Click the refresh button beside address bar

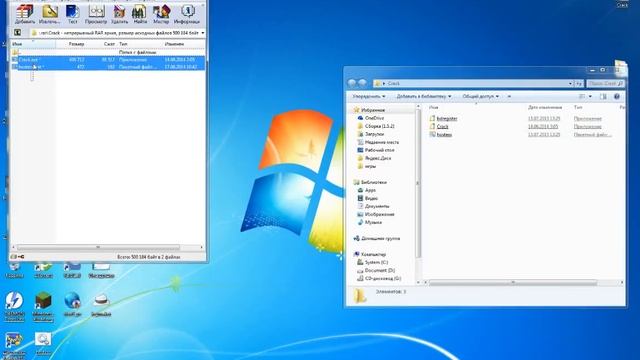579,83
